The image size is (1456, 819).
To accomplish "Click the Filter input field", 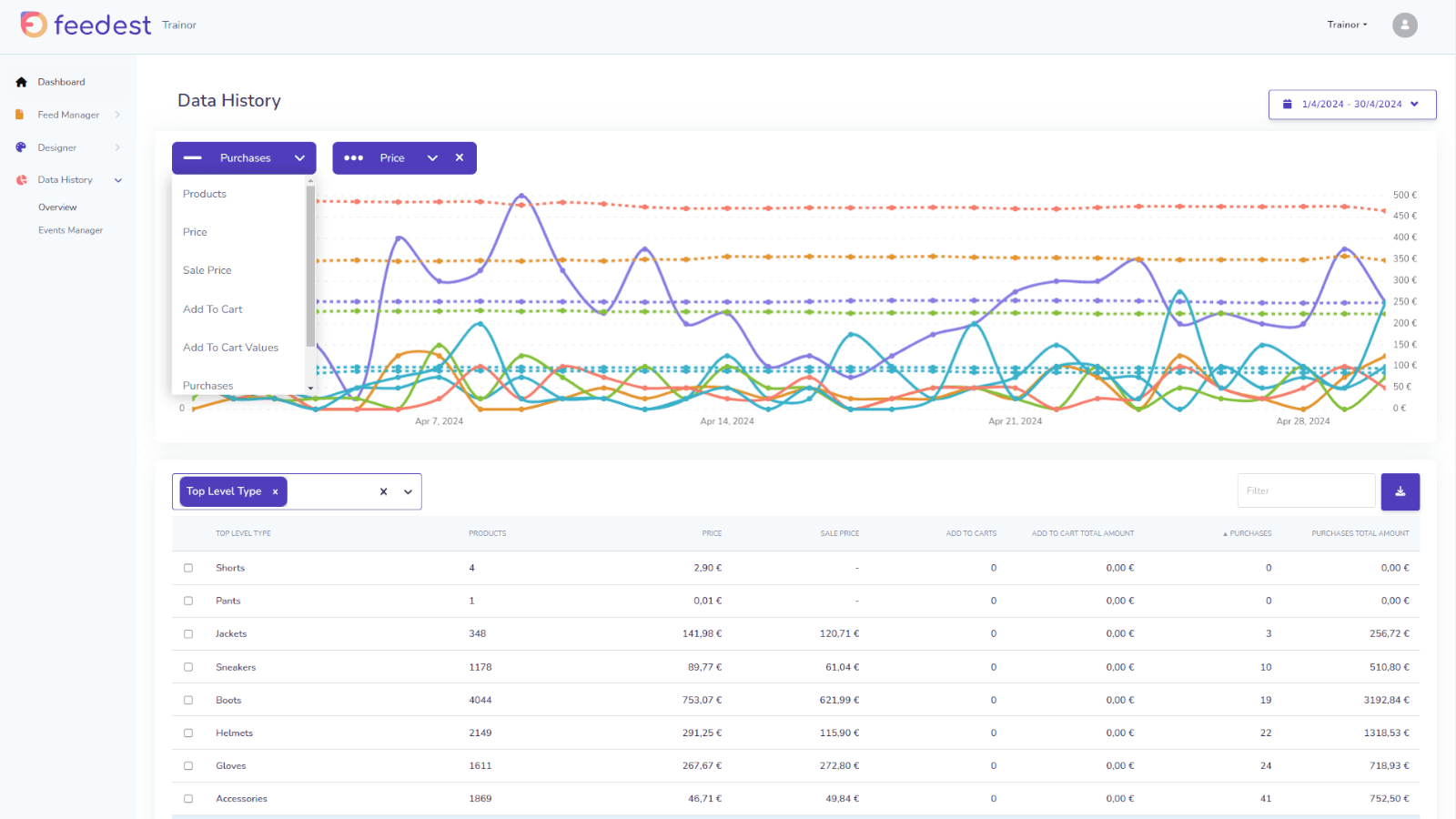I will point(1305,491).
